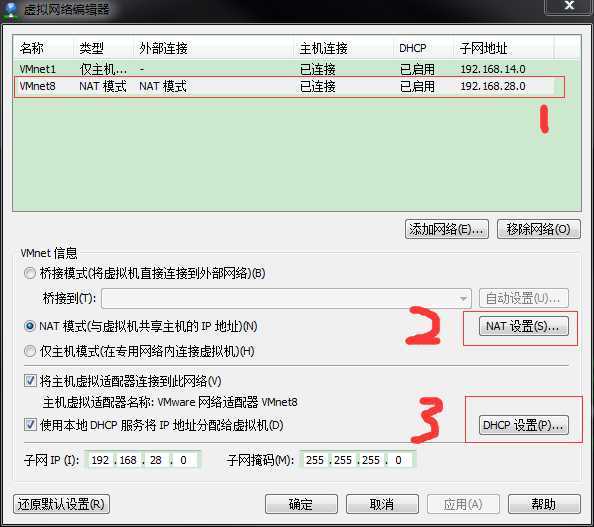
Task: Click 已连接 host cell in VMnet8 row
Action: (x=317, y=86)
